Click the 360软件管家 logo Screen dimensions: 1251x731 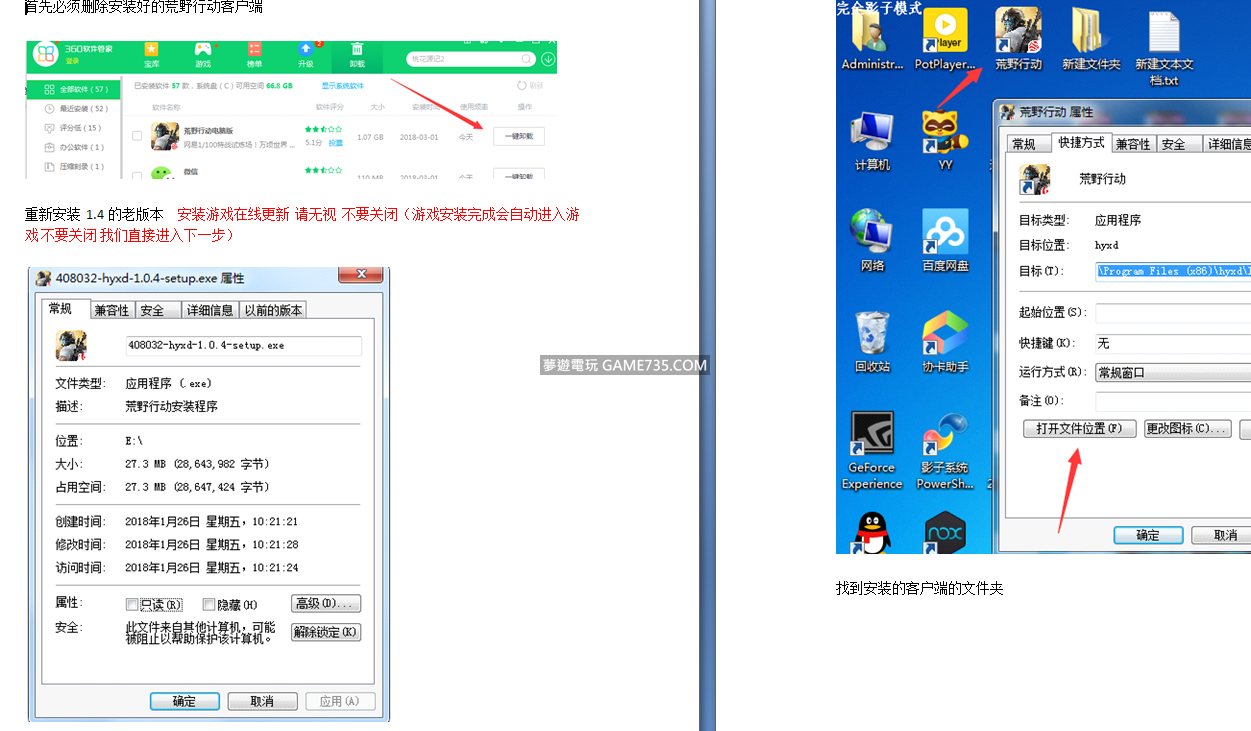point(46,54)
